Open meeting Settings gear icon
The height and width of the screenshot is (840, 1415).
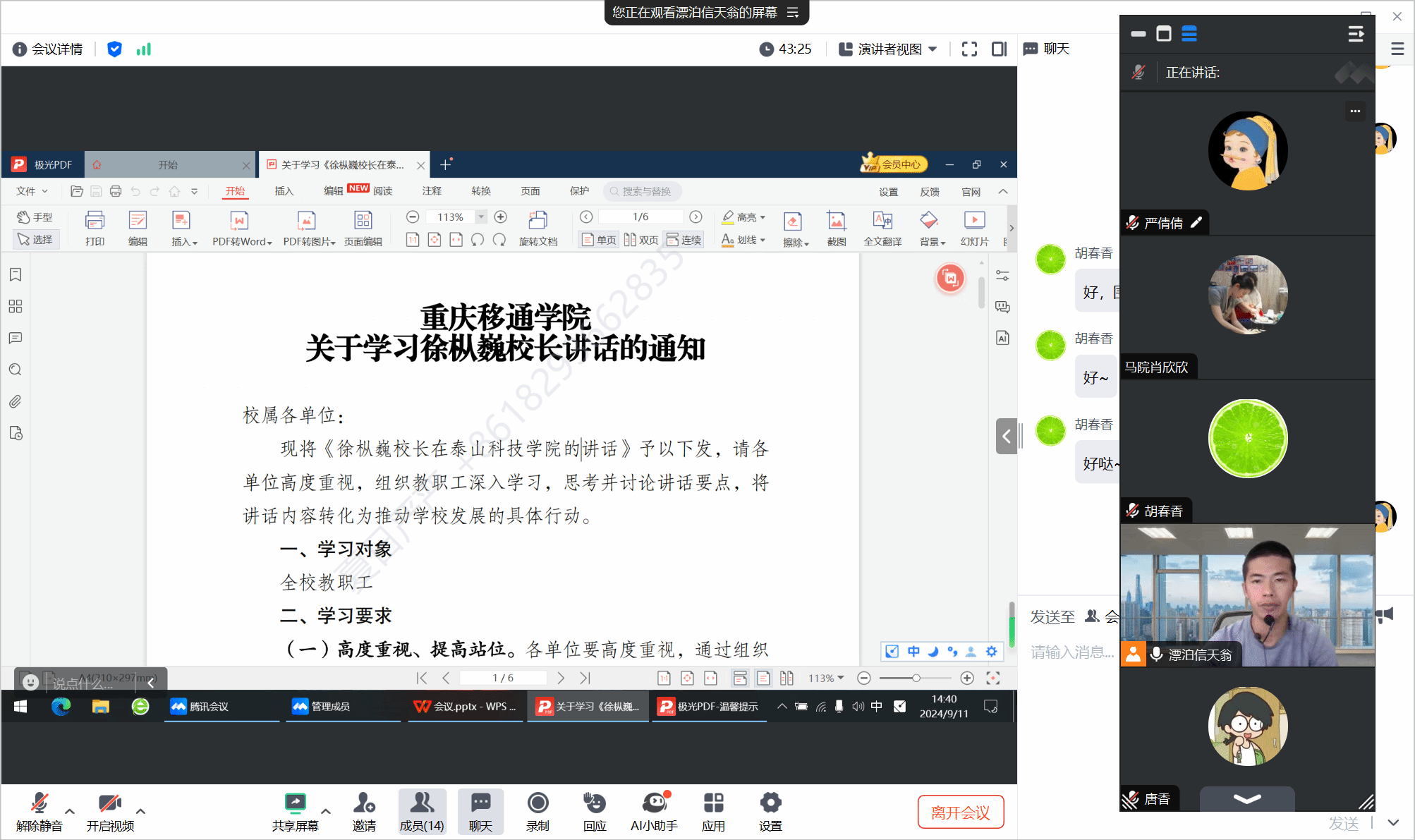tap(770, 803)
